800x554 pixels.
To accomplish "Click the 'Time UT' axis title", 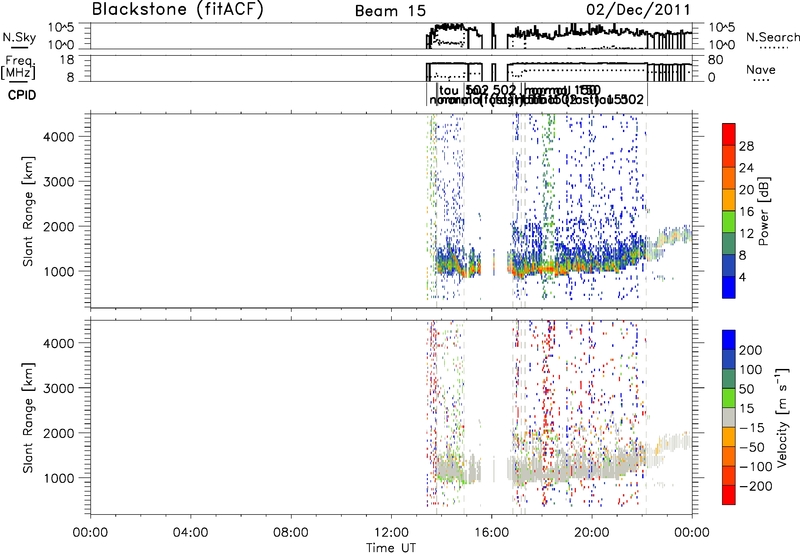I will [x=391, y=547].
